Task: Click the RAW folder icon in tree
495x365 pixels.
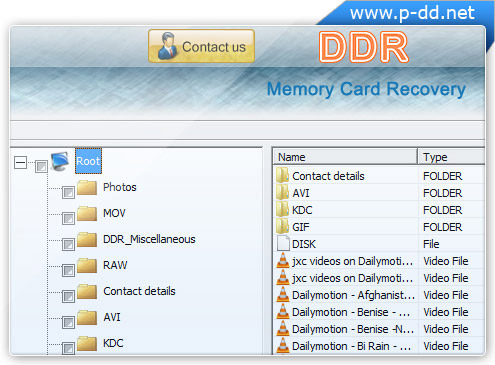Action: (87, 265)
